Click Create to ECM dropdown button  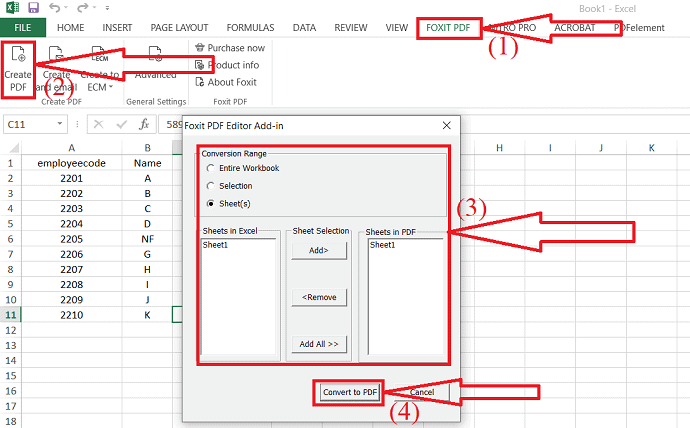pyautogui.click(x=99, y=69)
